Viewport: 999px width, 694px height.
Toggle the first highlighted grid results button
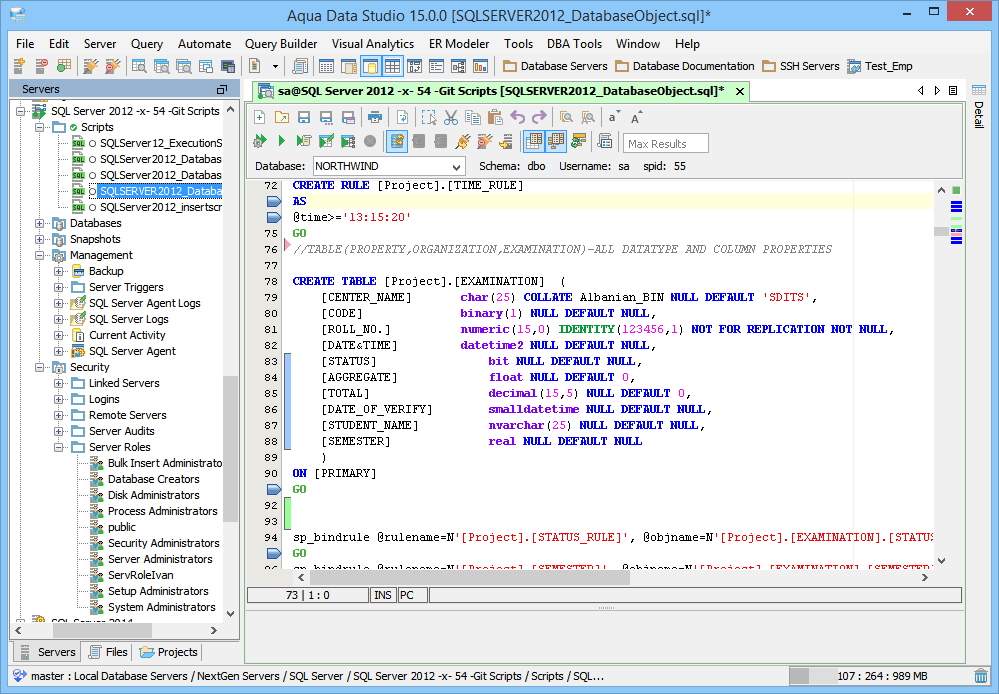[534, 142]
